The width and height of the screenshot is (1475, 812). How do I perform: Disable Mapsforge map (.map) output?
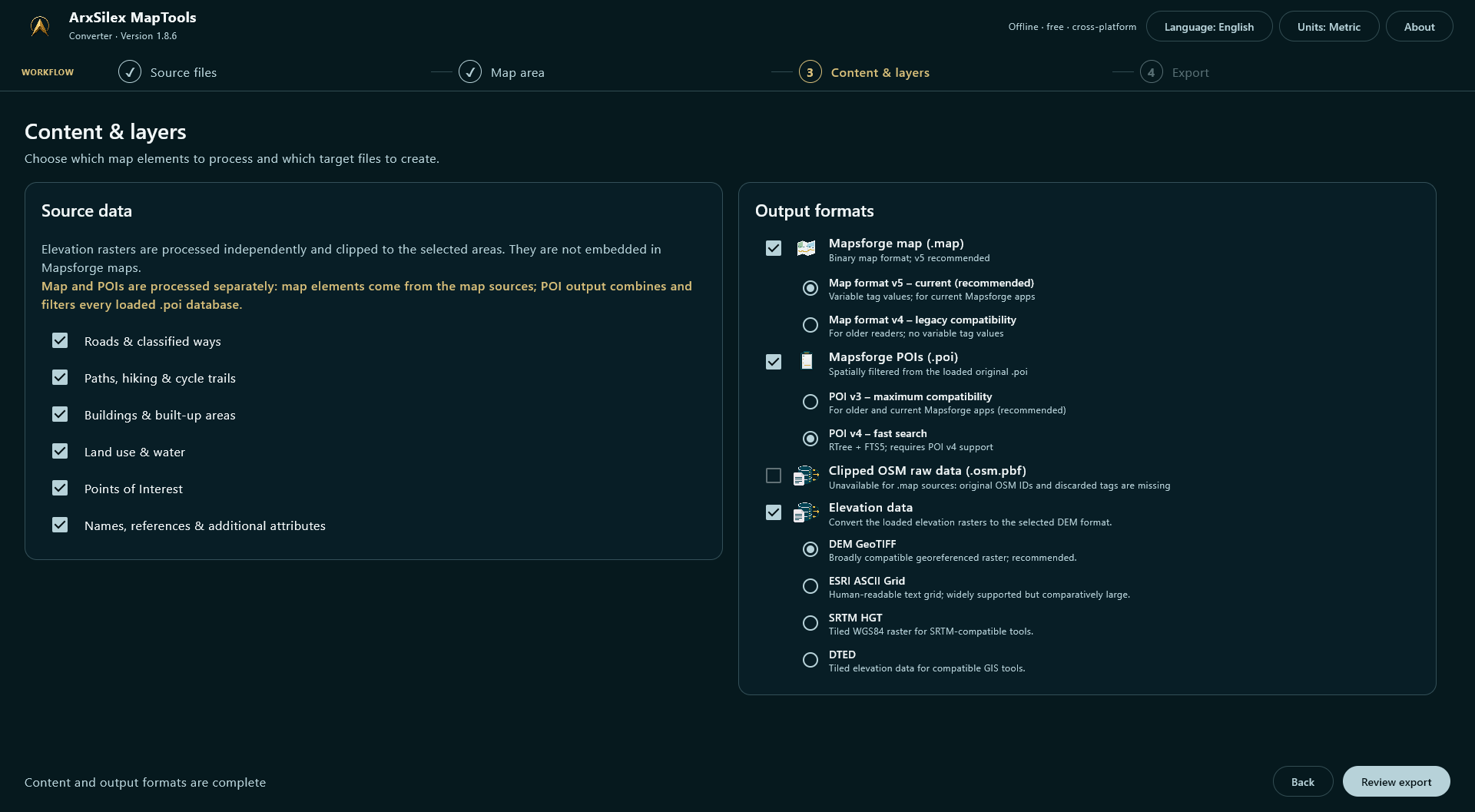tap(774, 248)
